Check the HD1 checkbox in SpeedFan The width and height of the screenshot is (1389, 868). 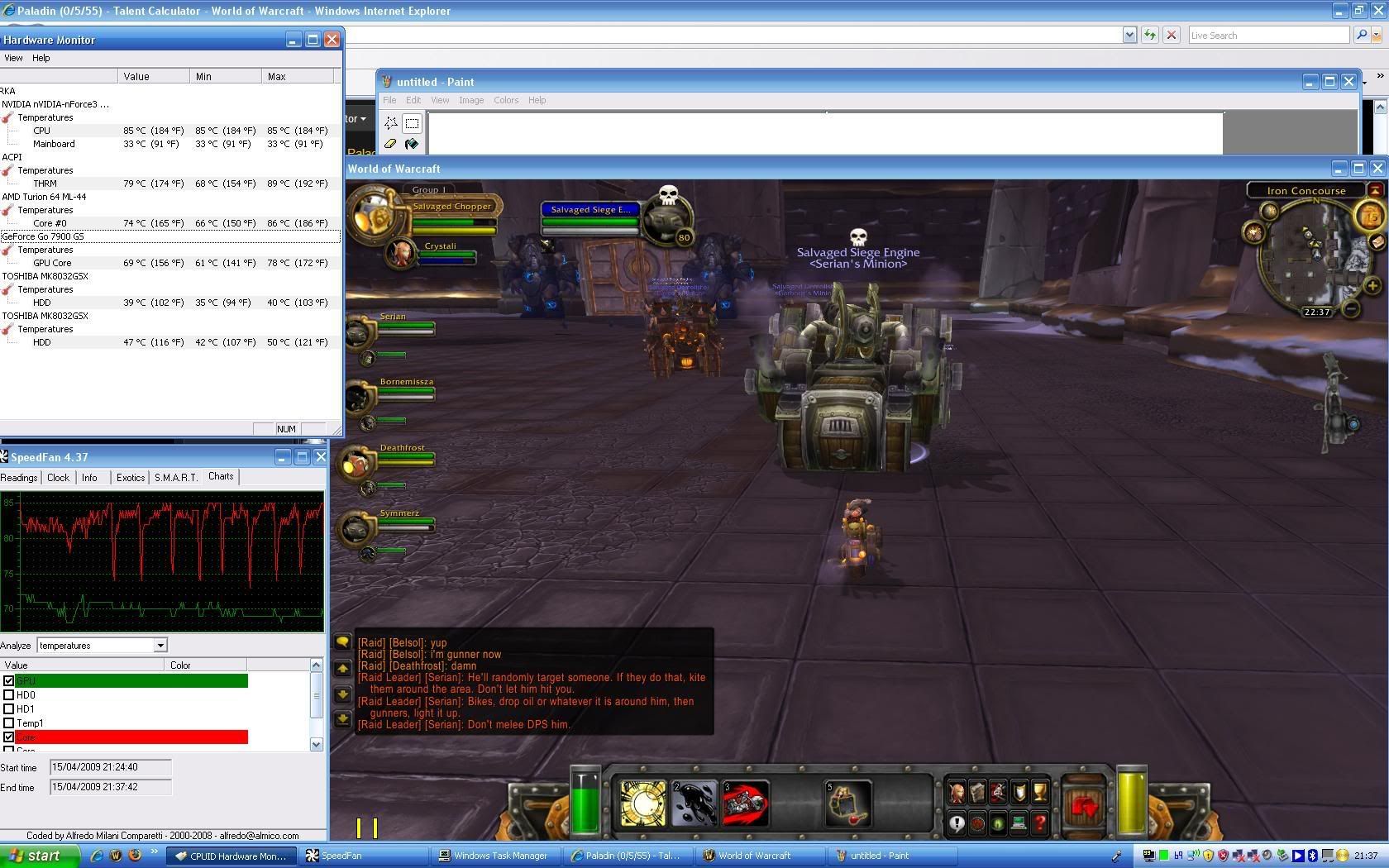tap(8, 708)
